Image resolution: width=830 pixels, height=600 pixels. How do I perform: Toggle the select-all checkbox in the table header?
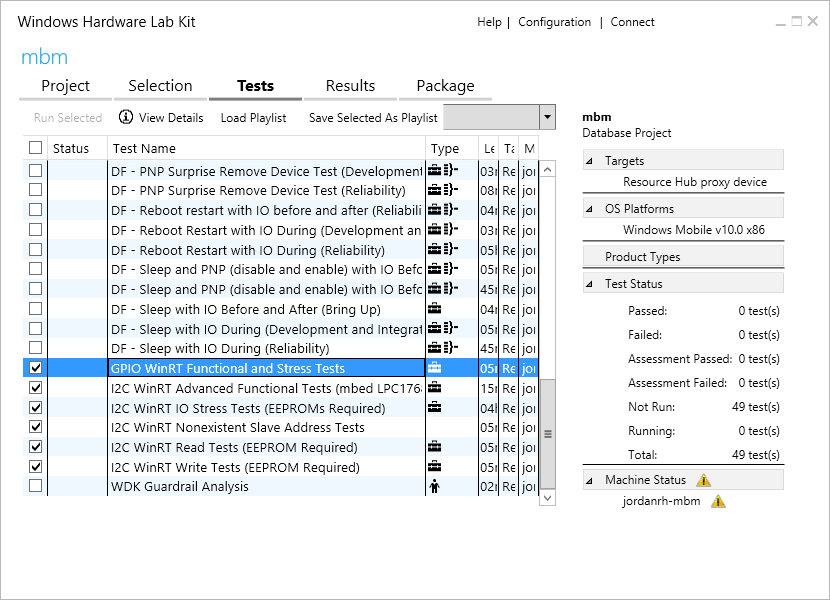click(x=36, y=148)
